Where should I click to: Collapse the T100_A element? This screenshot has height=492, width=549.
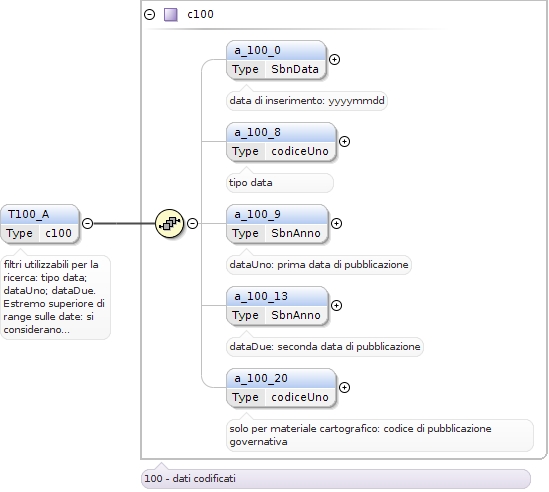point(88,223)
